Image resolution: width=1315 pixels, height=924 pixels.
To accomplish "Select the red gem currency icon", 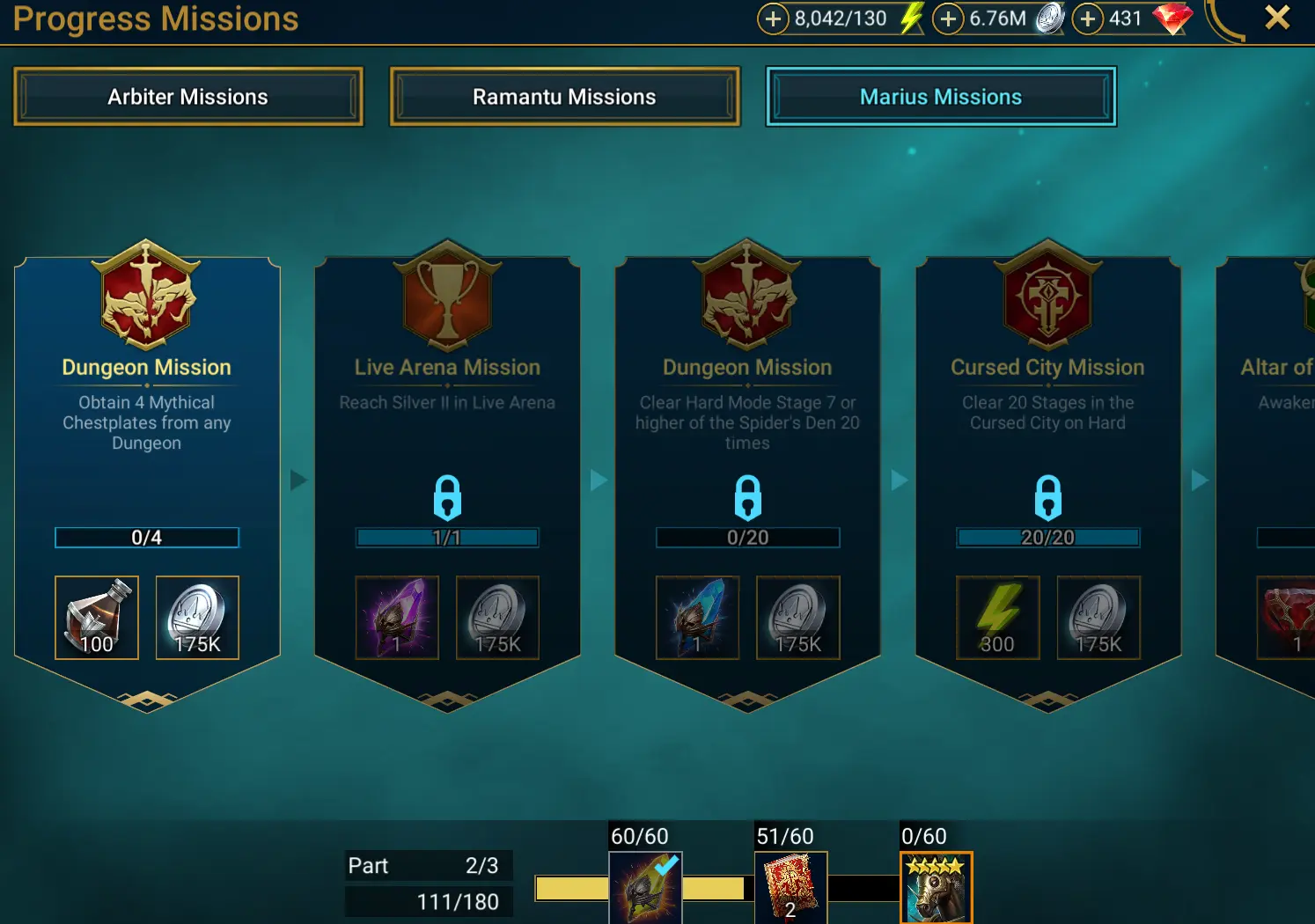I will click(1172, 18).
